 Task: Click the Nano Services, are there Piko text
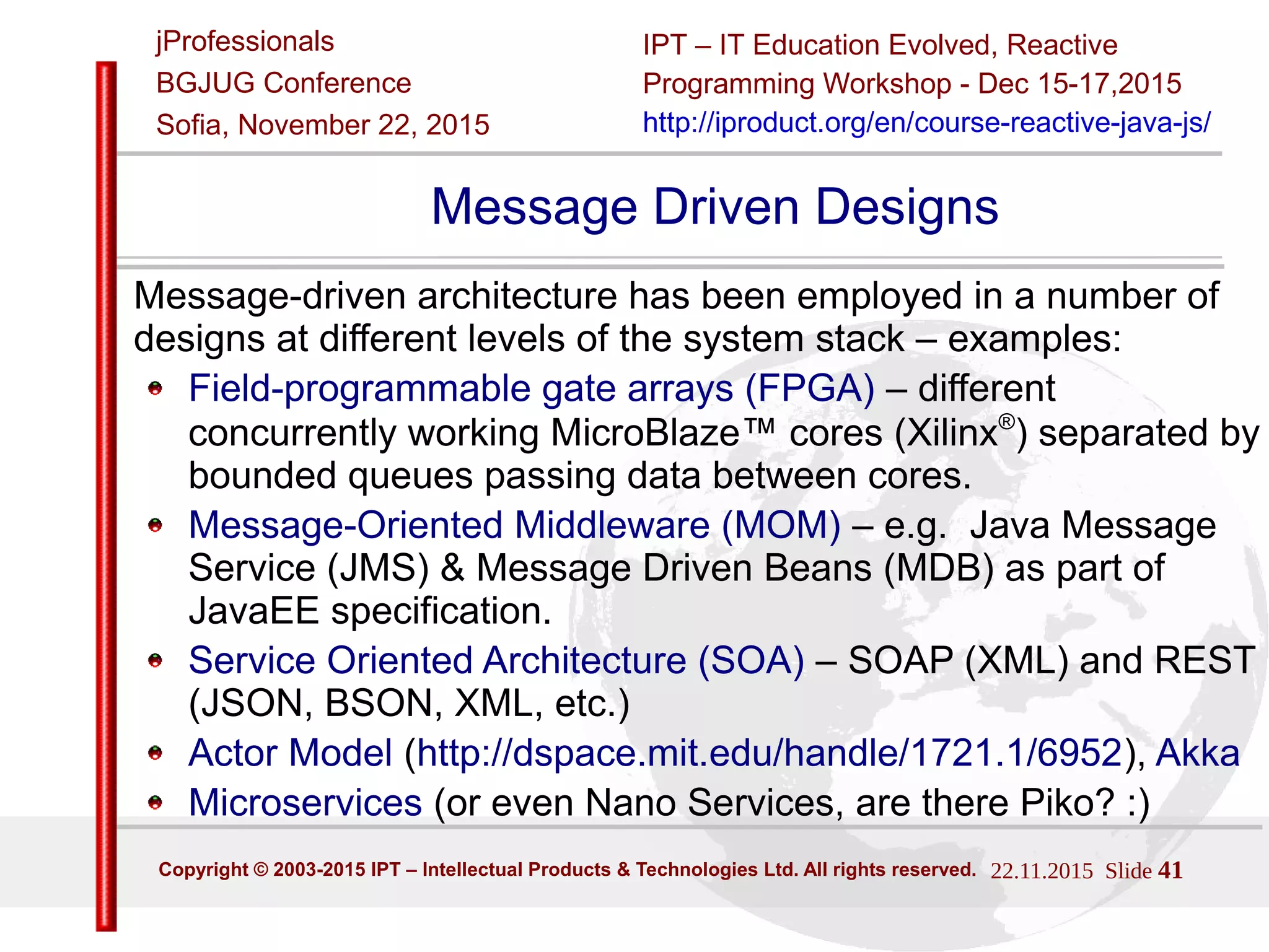point(850,803)
